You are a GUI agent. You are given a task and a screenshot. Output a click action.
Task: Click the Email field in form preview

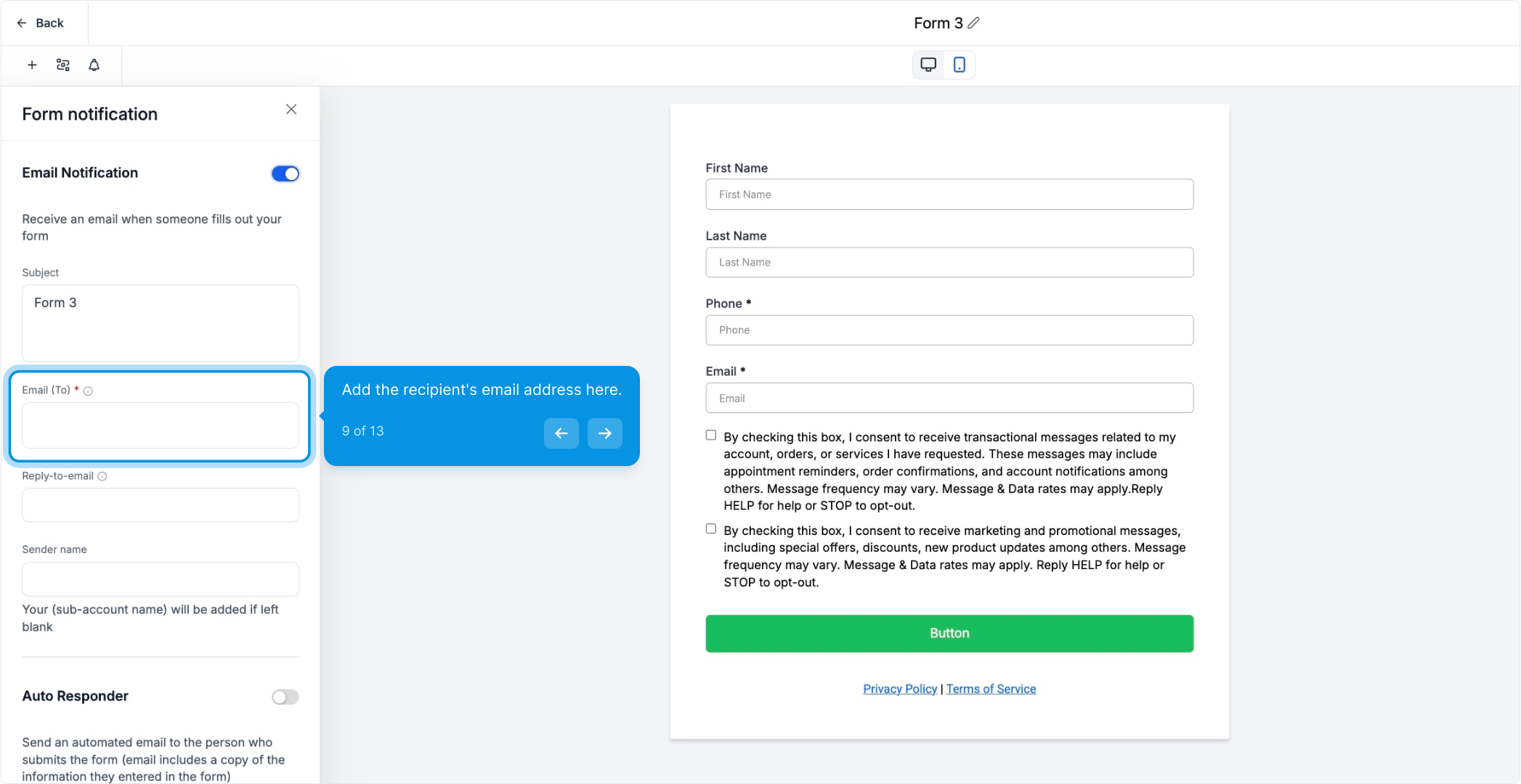[949, 398]
